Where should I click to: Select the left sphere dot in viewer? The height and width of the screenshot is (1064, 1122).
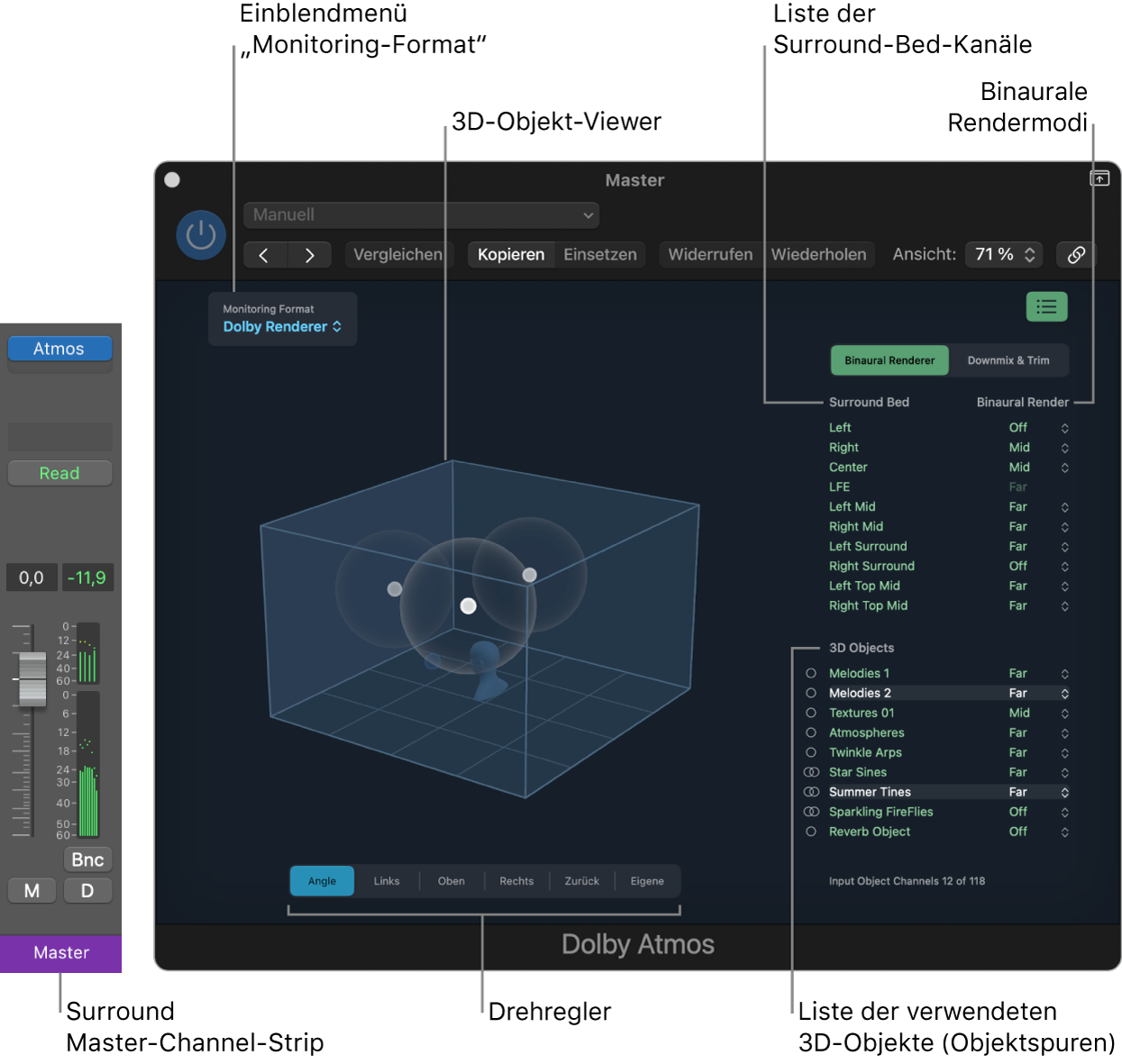tap(395, 588)
